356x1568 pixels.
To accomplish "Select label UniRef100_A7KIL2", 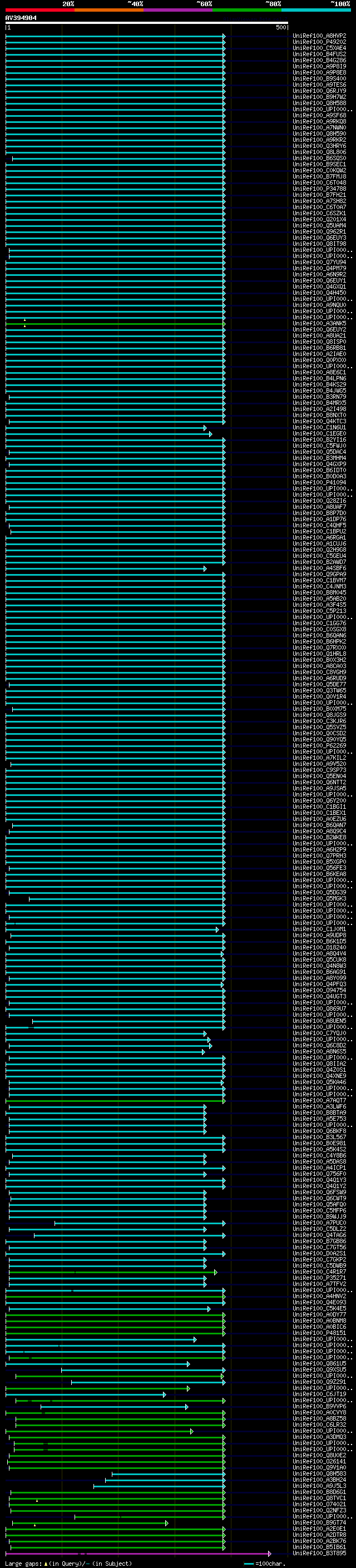I will click(x=319, y=758).
